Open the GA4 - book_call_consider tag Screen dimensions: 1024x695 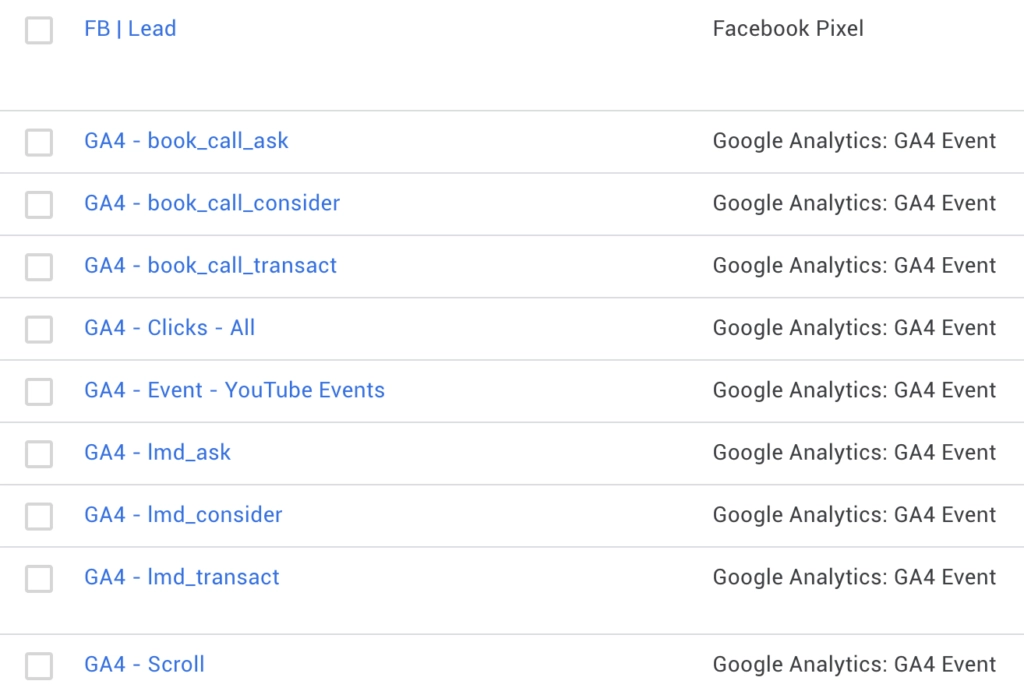(211, 203)
